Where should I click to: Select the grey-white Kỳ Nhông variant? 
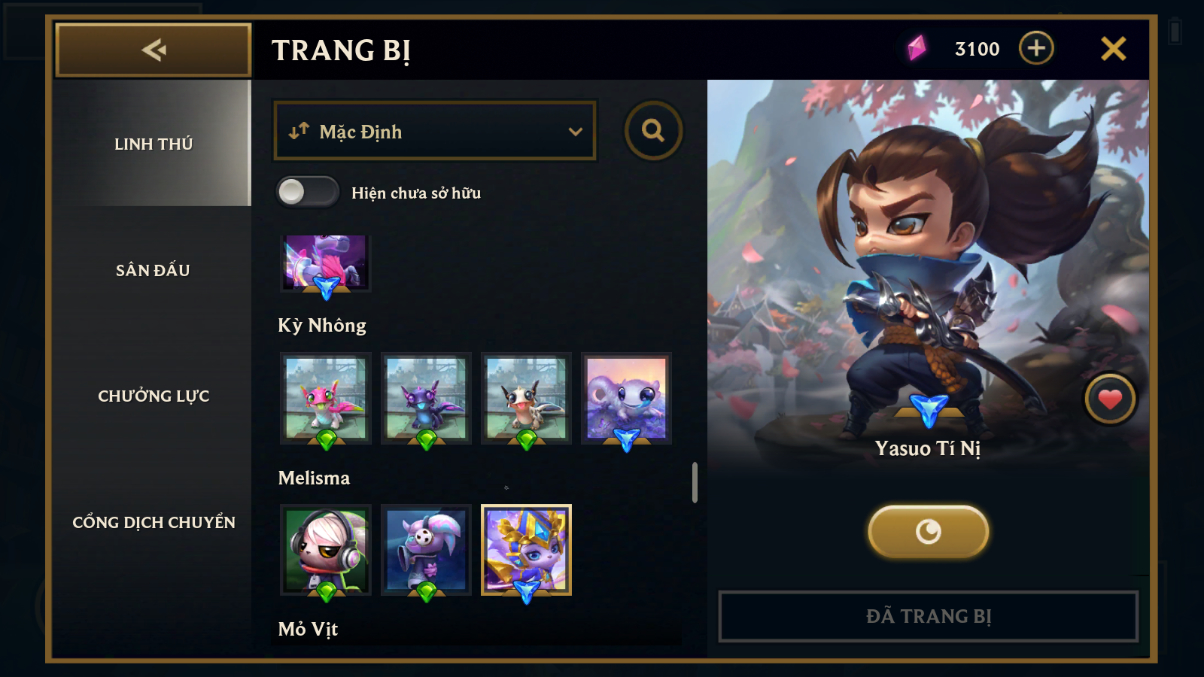[x=526, y=399]
